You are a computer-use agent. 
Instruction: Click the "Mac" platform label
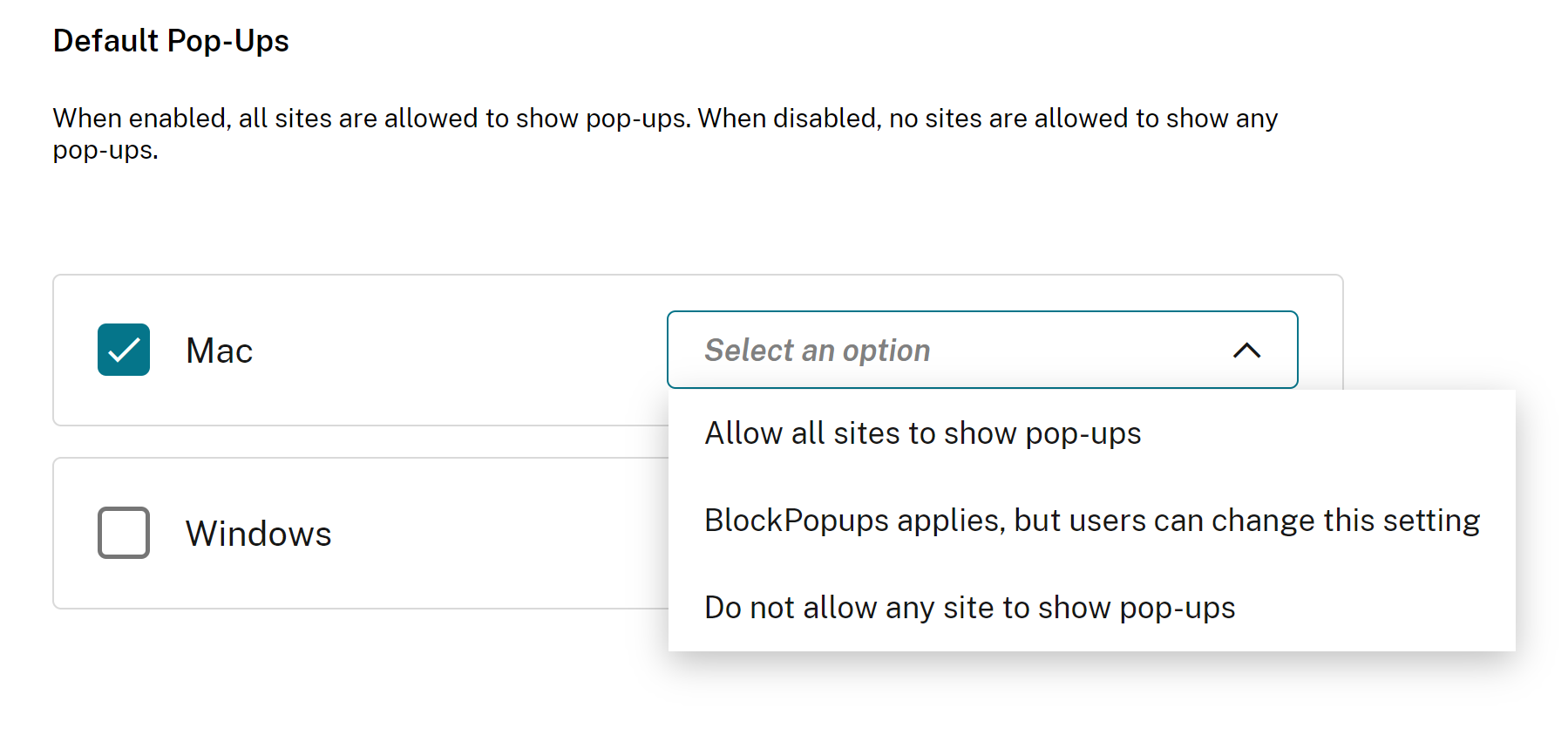pos(219,351)
